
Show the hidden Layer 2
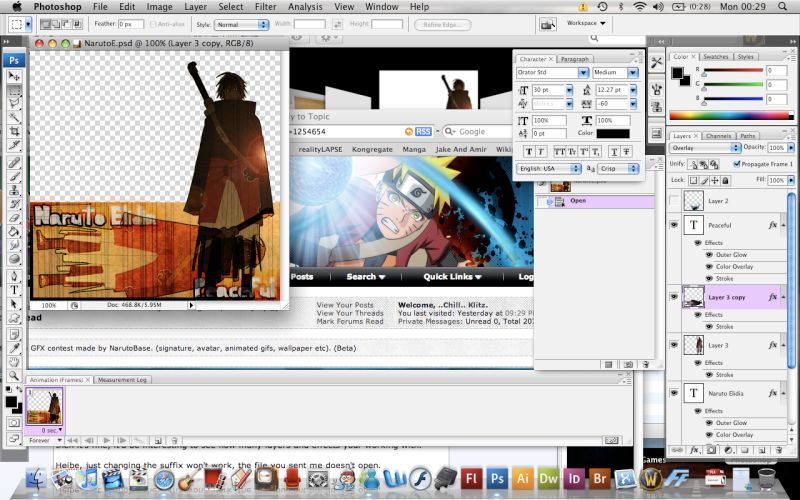pos(674,201)
